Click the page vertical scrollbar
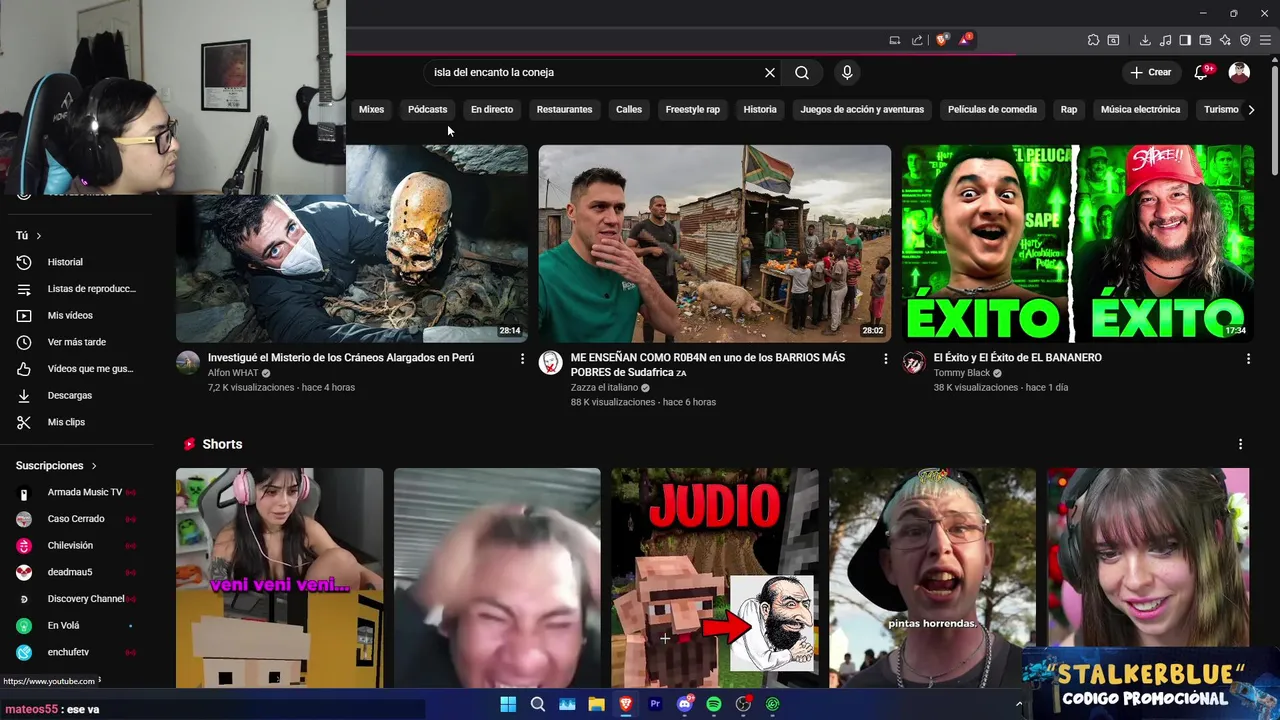This screenshot has height=720, width=1280. pyautogui.click(x=1274, y=120)
